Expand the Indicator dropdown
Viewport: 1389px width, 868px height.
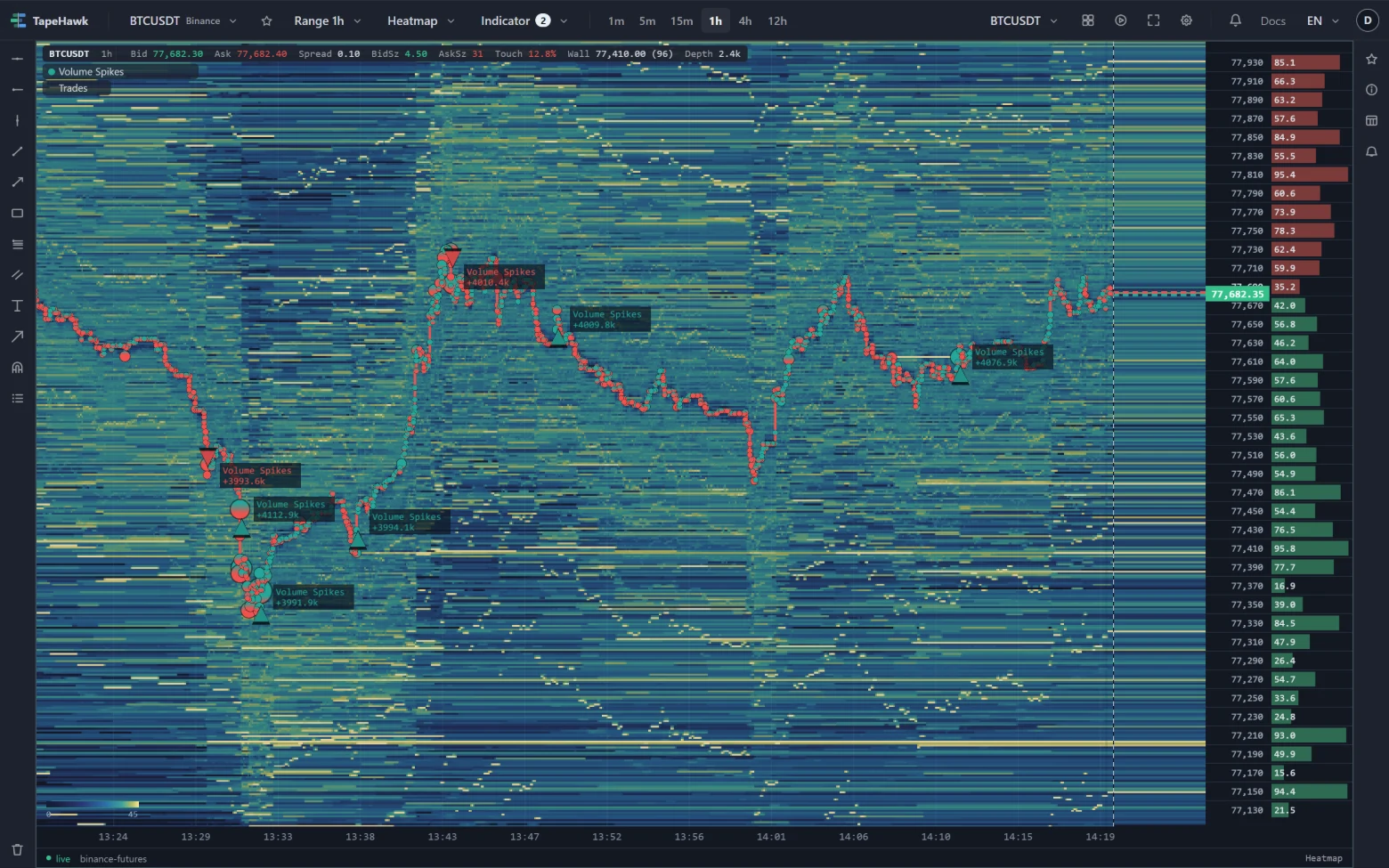click(x=524, y=20)
